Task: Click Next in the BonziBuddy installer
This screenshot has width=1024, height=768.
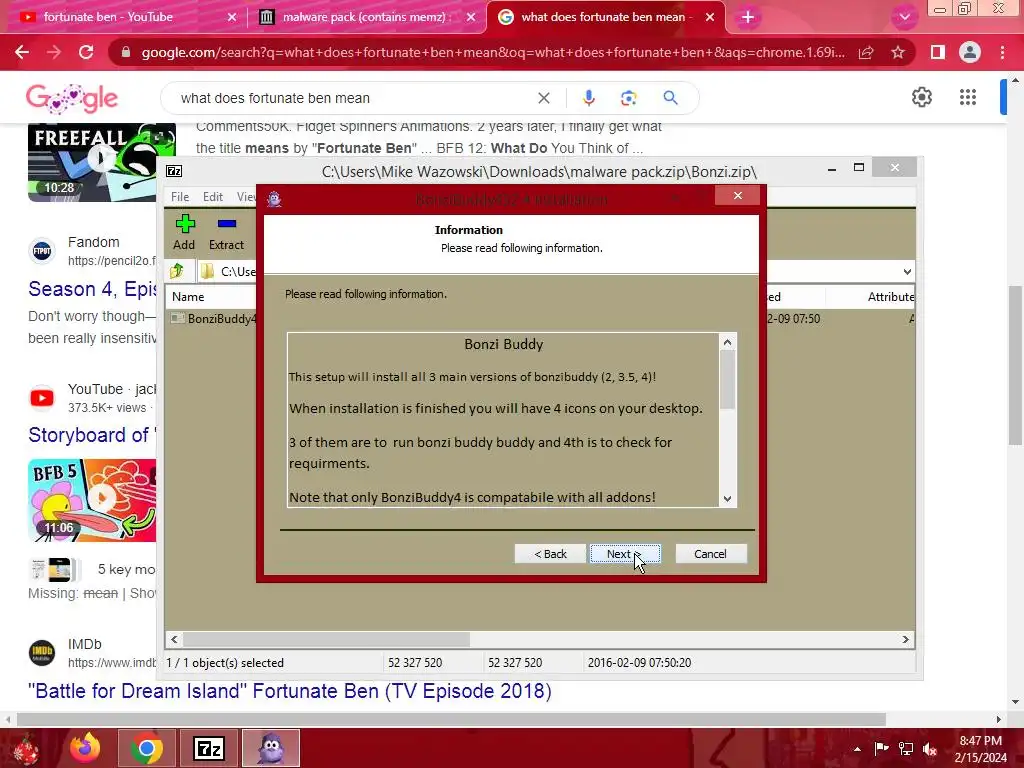Action: pyautogui.click(x=625, y=554)
